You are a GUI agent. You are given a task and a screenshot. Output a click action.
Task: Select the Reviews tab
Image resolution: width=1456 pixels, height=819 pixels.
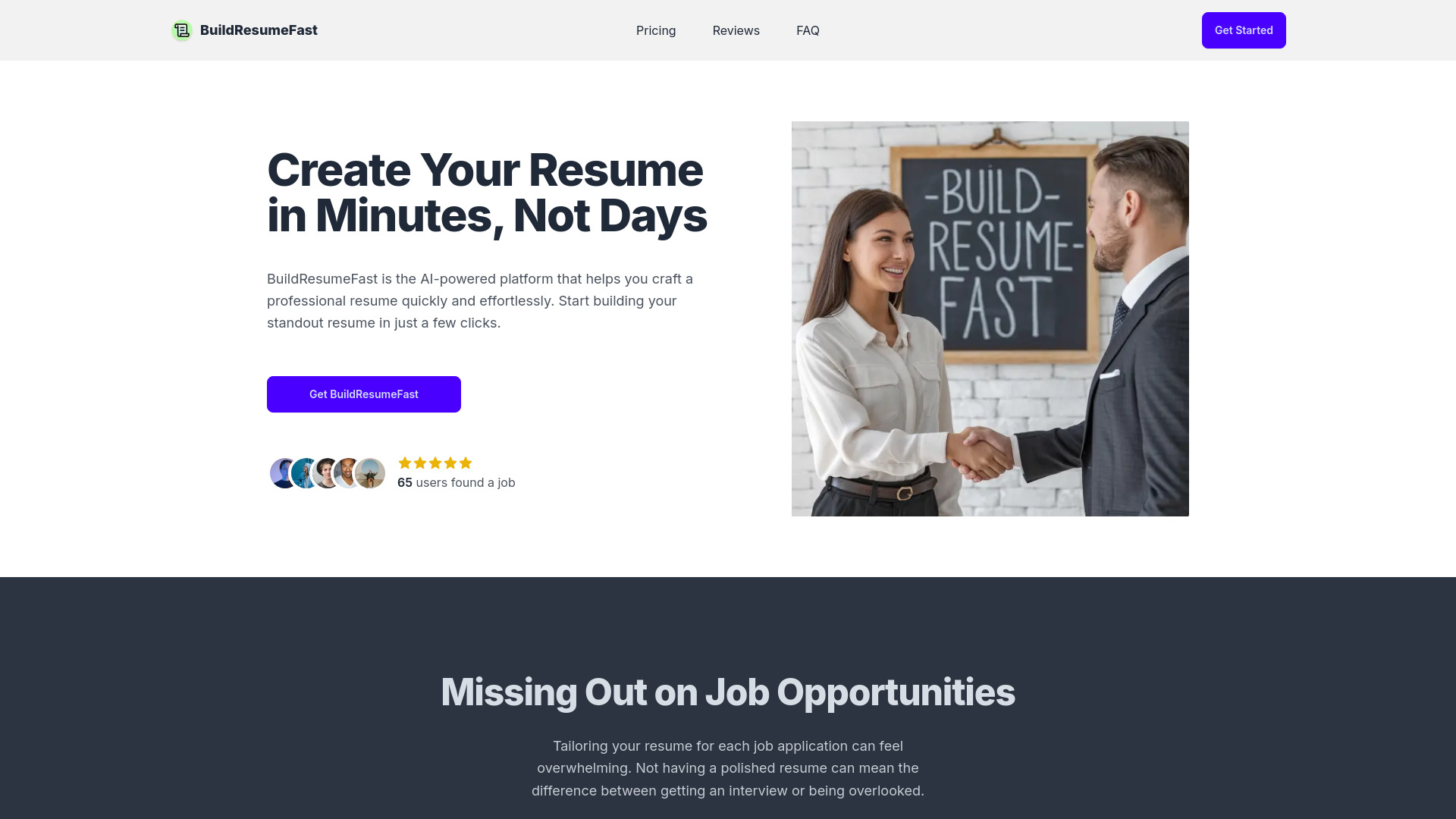pyautogui.click(x=735, y=30)
